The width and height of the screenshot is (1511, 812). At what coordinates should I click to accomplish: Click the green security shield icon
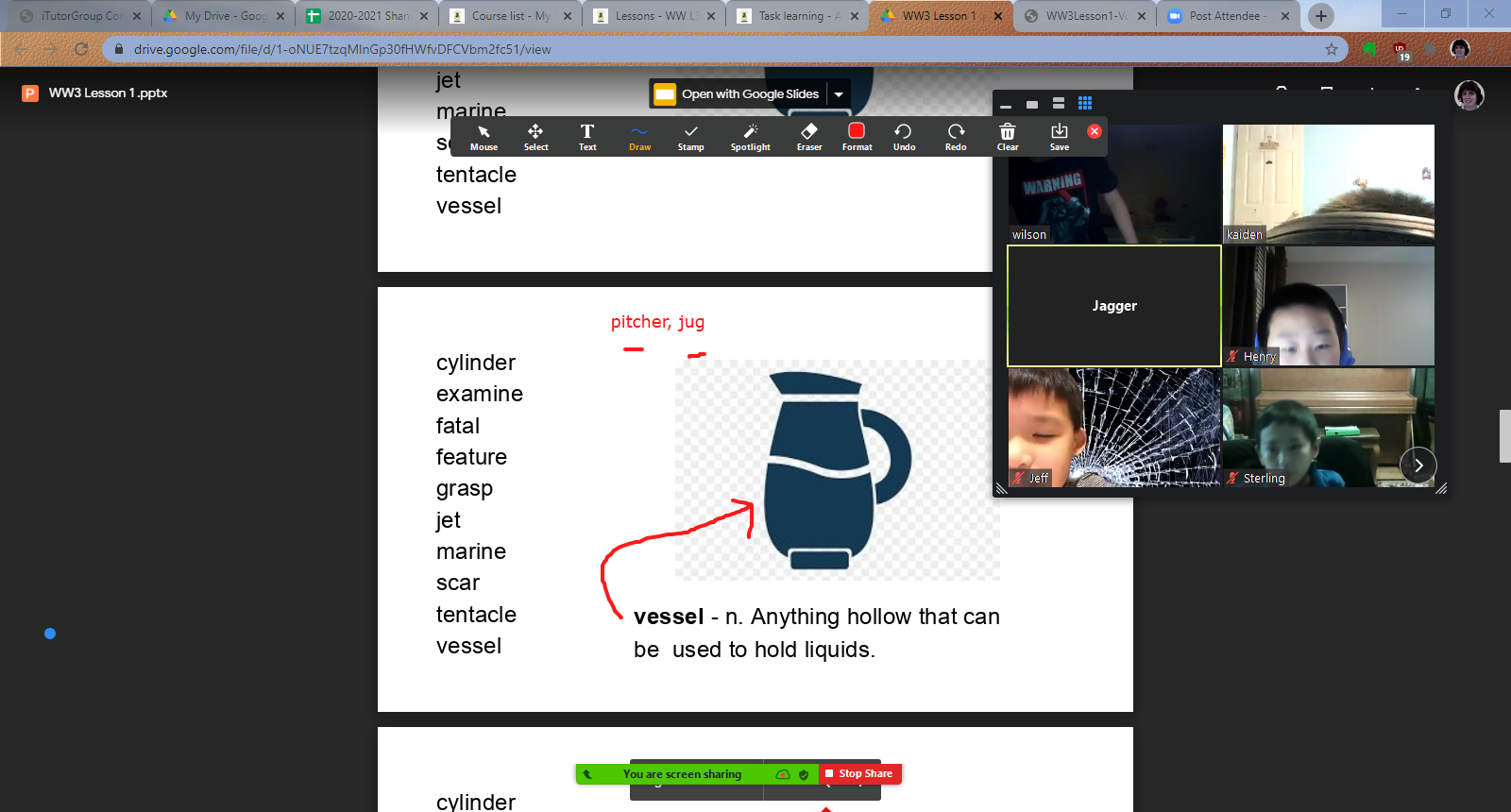pos(804,774)
